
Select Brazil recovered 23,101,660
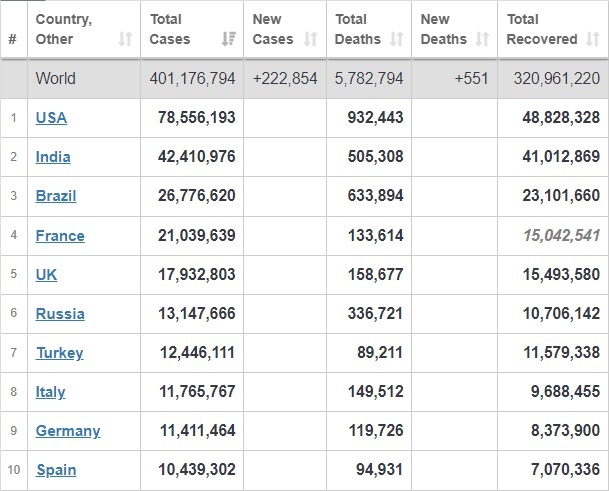[561, 195]
